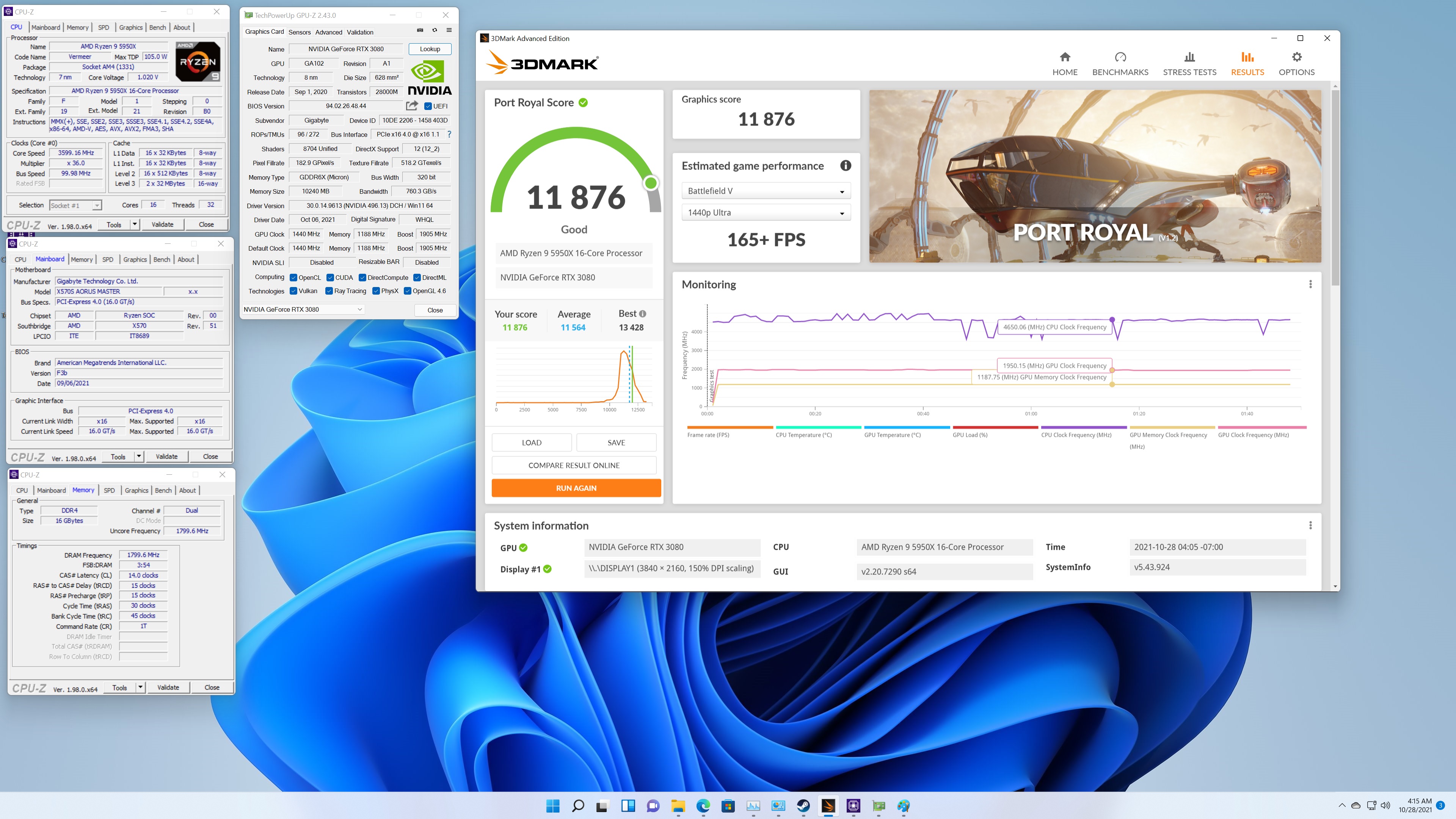Open Microsoft Store from the taskbar
1456x819 pixels.
tap(728, 805)
